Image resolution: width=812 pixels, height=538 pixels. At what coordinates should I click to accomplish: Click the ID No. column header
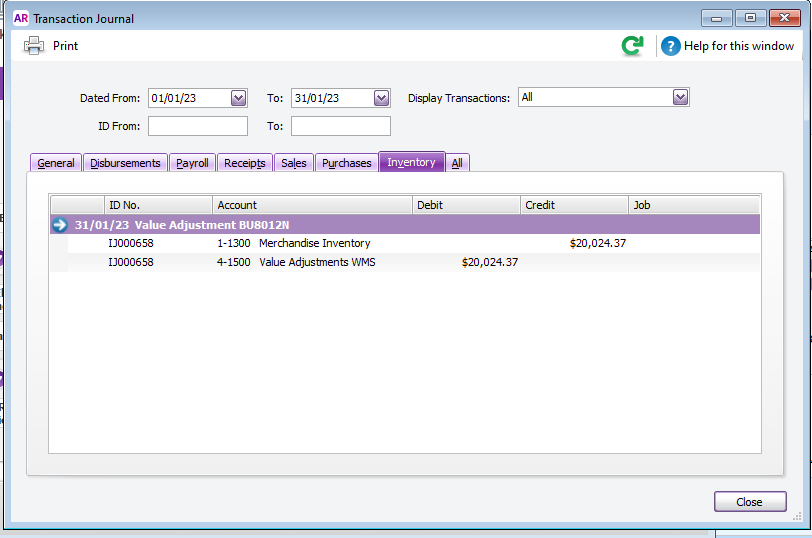coord(158,205)
